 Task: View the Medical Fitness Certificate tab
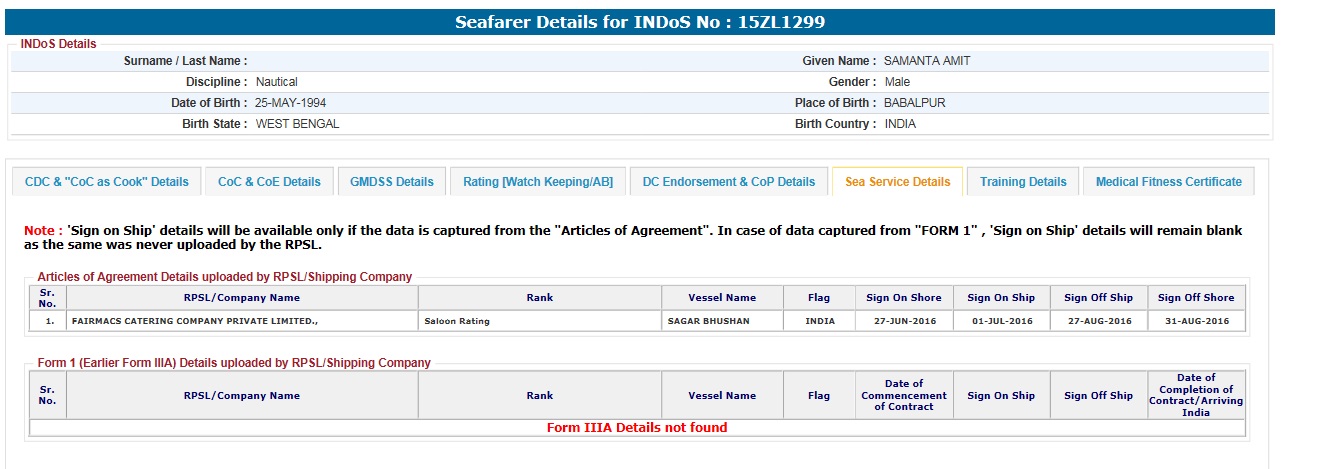click(x=1168, y=182)
